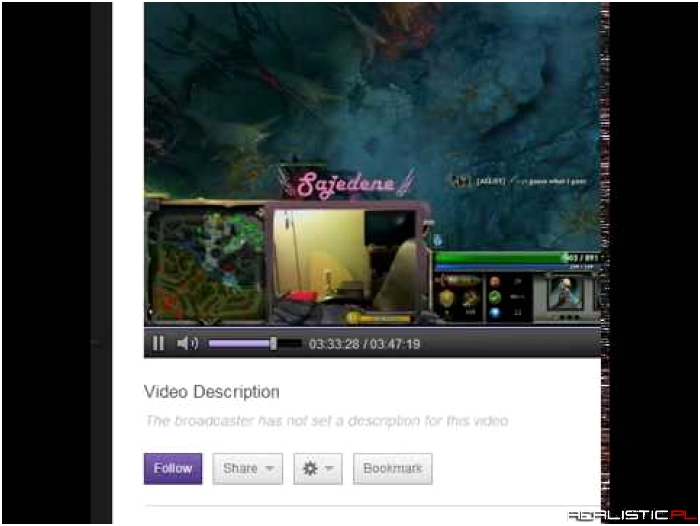Open the gear settings dropdown
Screen dimensions: 700x526
tap(318, 468)
